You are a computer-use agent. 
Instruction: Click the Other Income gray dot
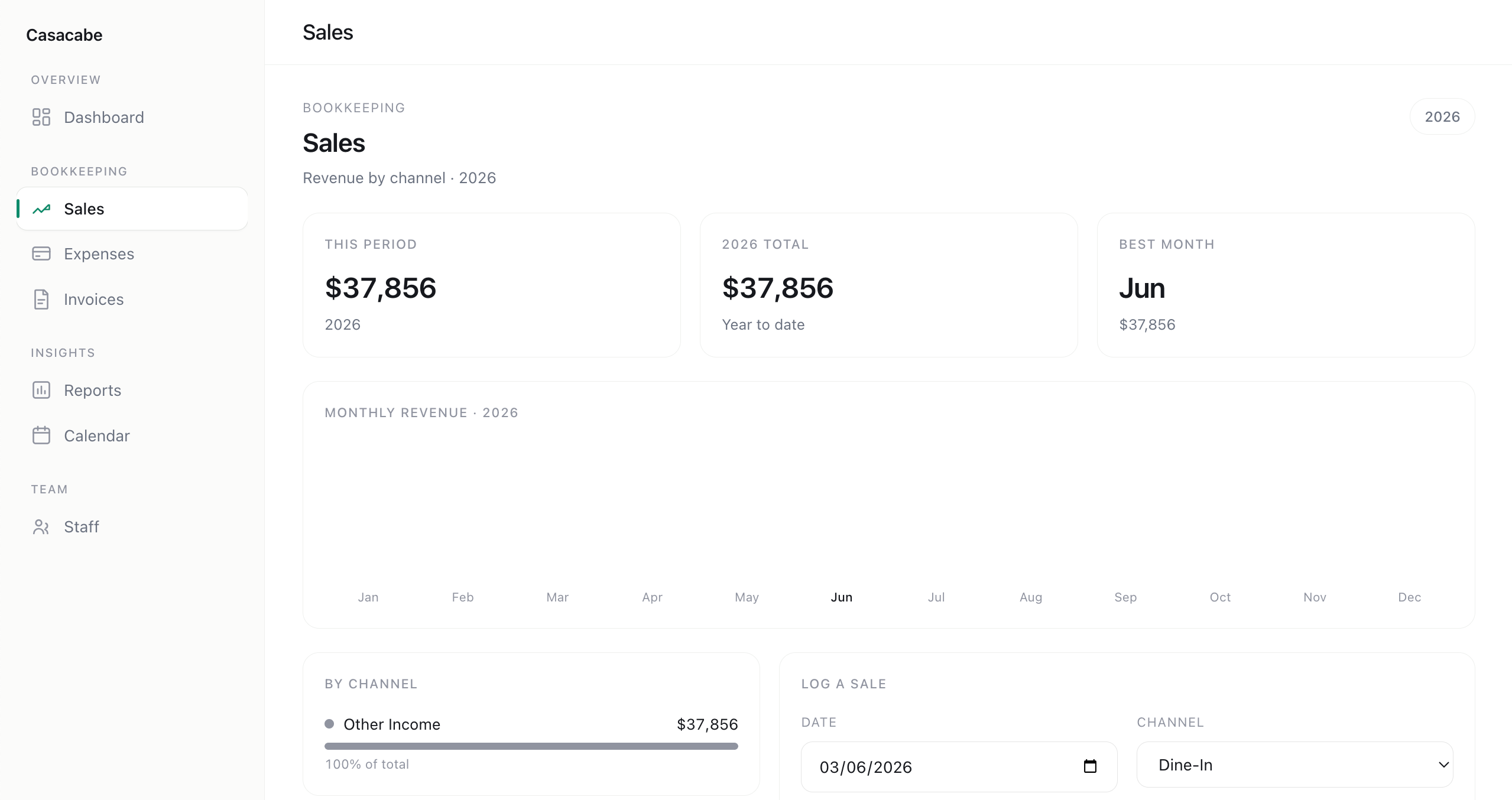click(x=329, y=724)
